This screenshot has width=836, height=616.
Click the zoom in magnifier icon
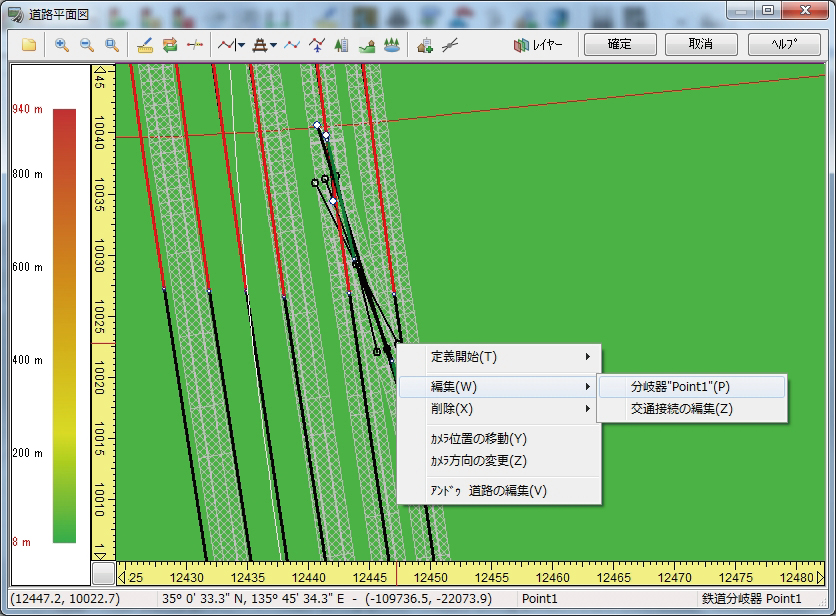pos(61,45)
